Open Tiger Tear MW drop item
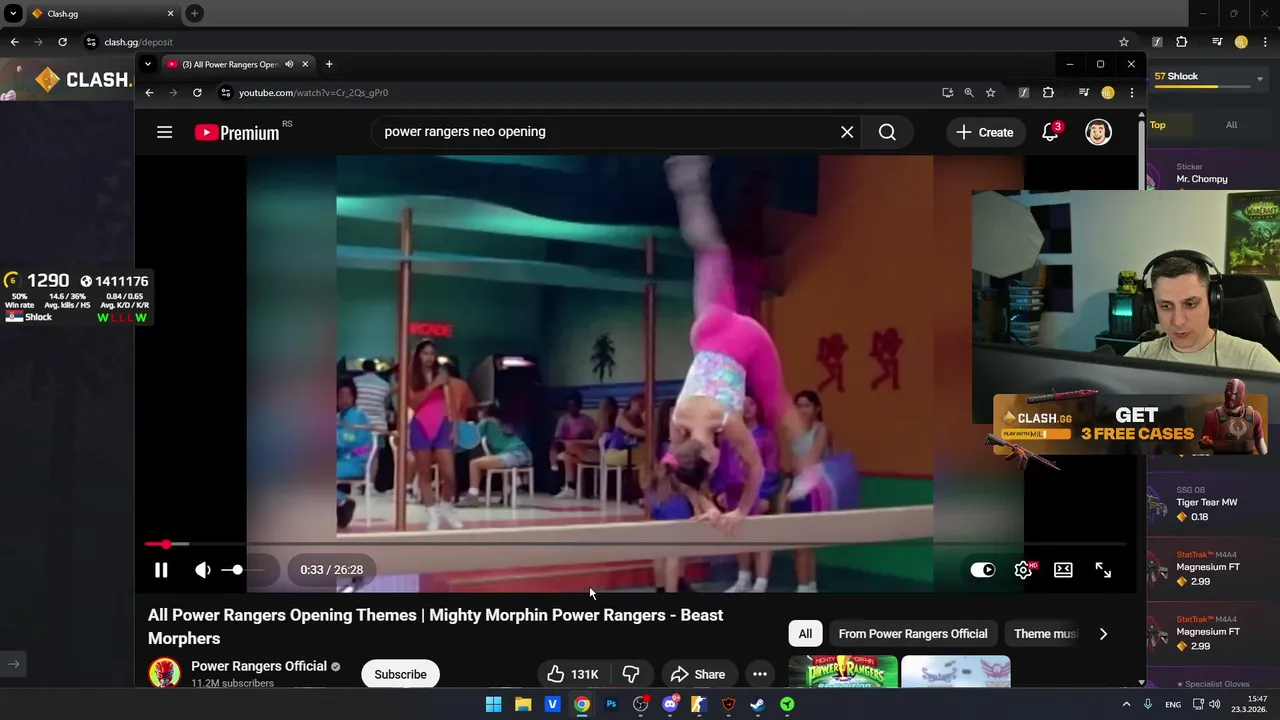 (x=1213, y=503)
